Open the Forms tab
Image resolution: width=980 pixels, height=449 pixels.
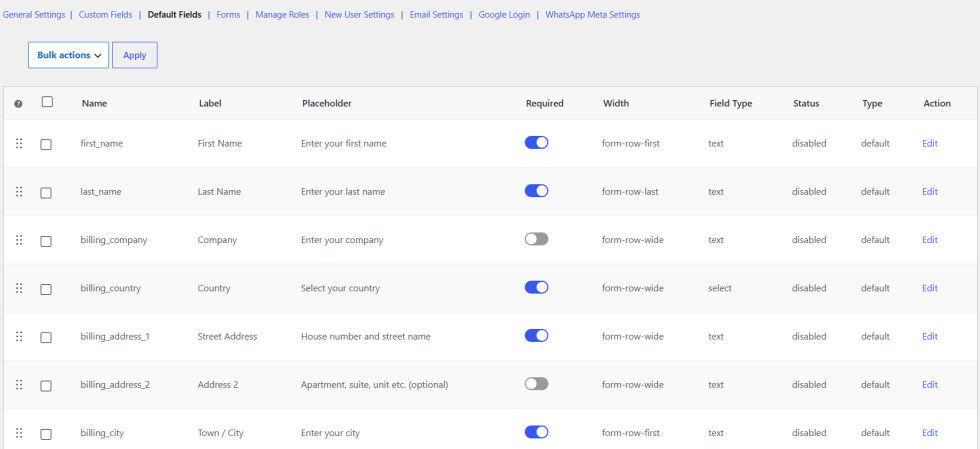pyautogui.click(x=228, y=14)
